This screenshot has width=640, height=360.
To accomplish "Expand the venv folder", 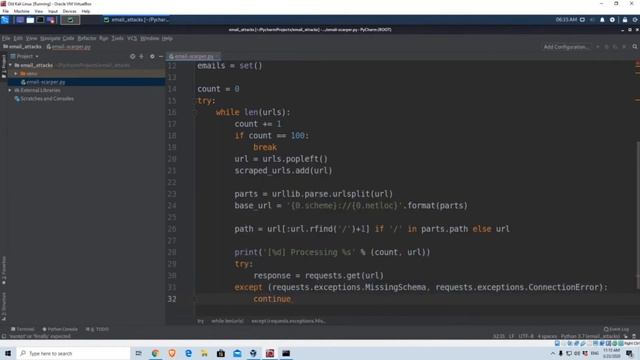I will point(16,73).
